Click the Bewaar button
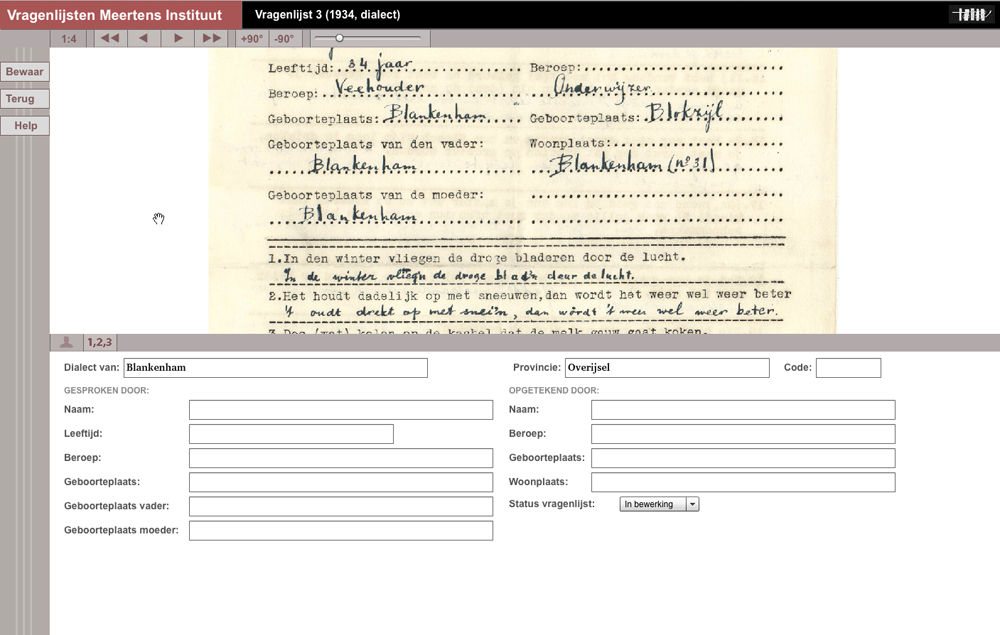Screen dimensions: 1000x635 pos(24,72)
